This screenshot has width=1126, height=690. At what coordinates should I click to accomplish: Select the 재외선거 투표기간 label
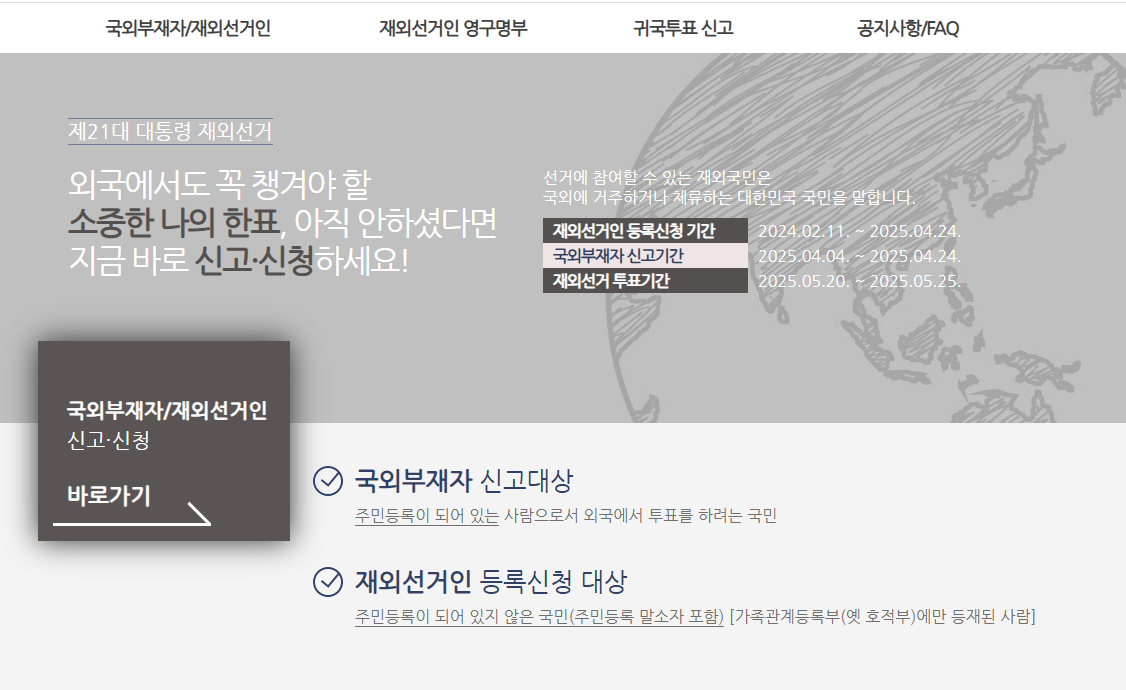point(645,281)
